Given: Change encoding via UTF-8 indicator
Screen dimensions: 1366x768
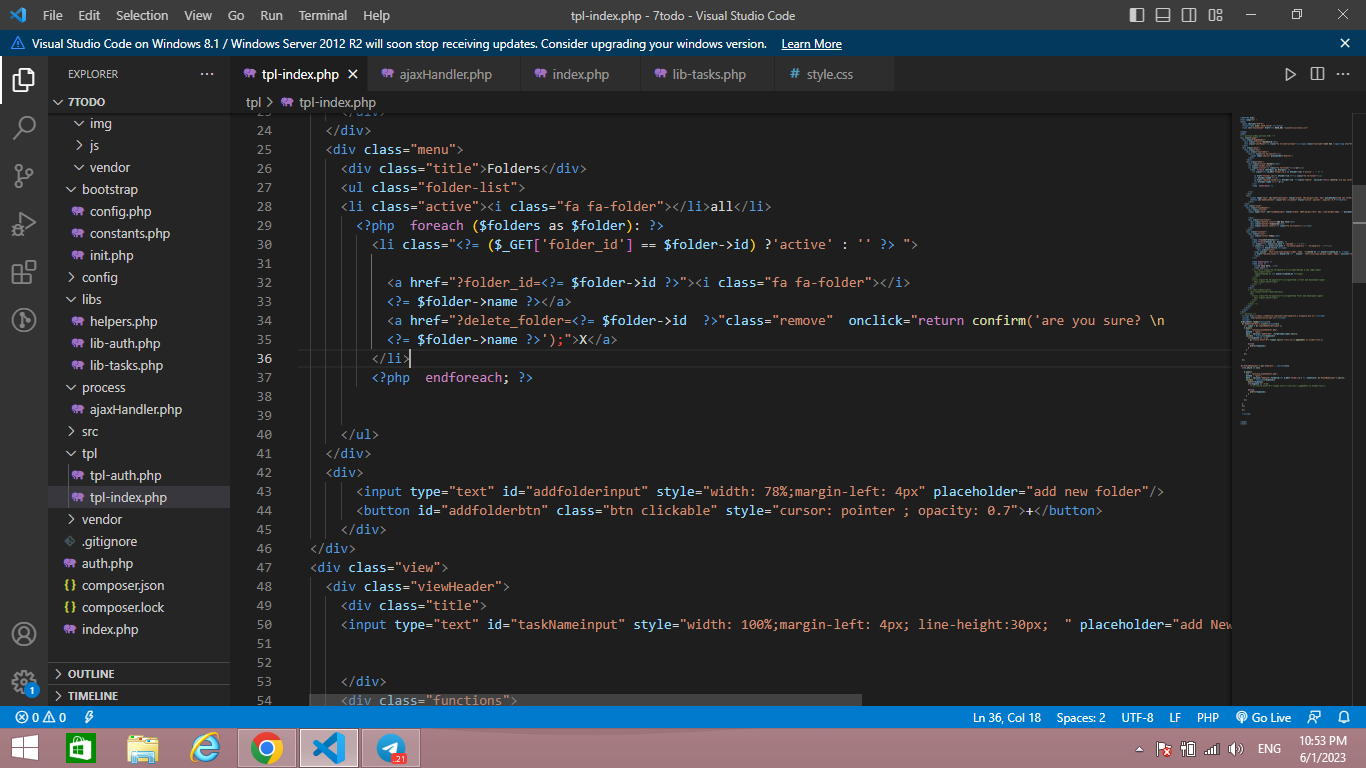Looking at the screenshot, I should 1137,717.
